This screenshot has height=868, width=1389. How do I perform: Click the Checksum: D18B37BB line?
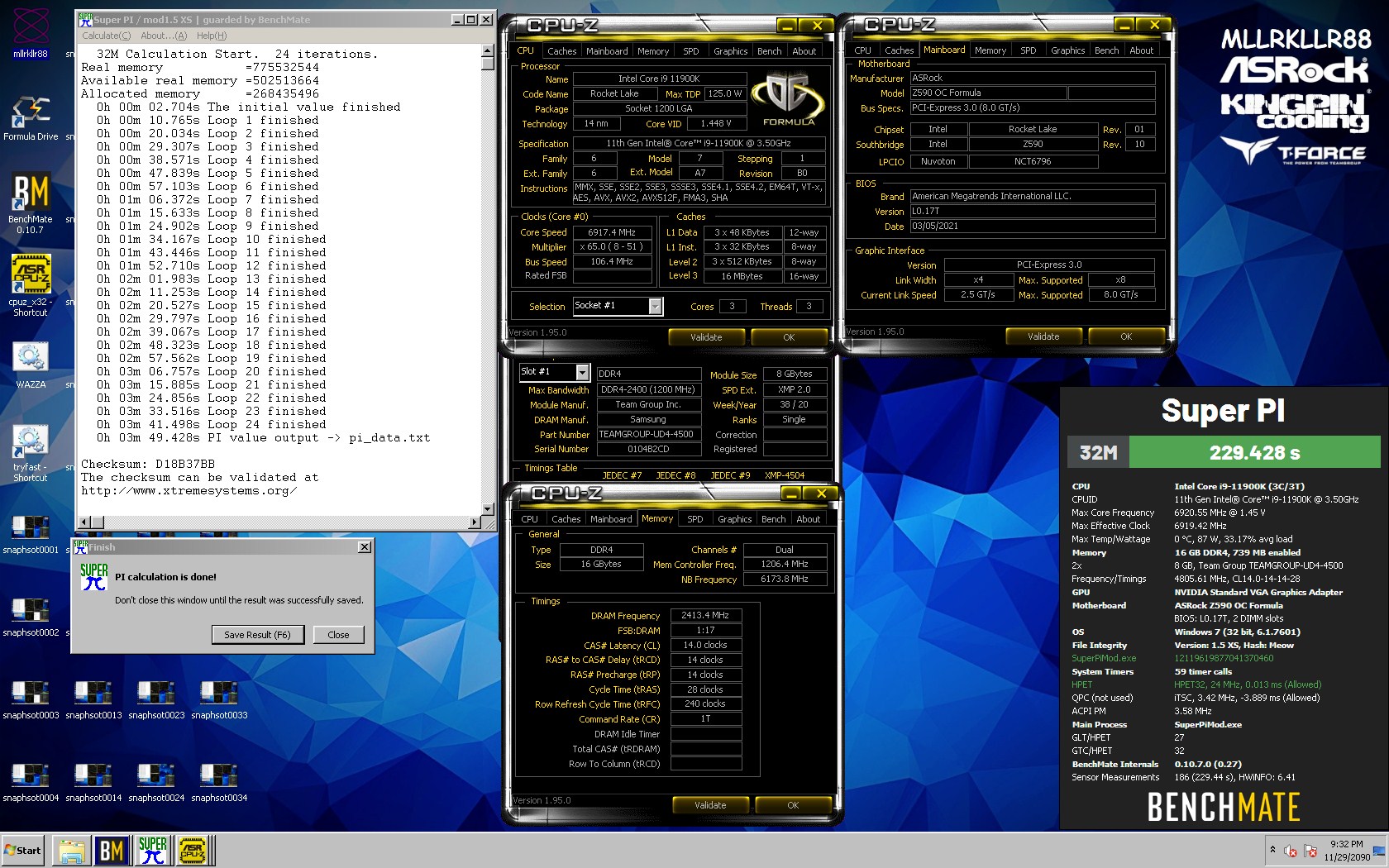tap(148, 465)
